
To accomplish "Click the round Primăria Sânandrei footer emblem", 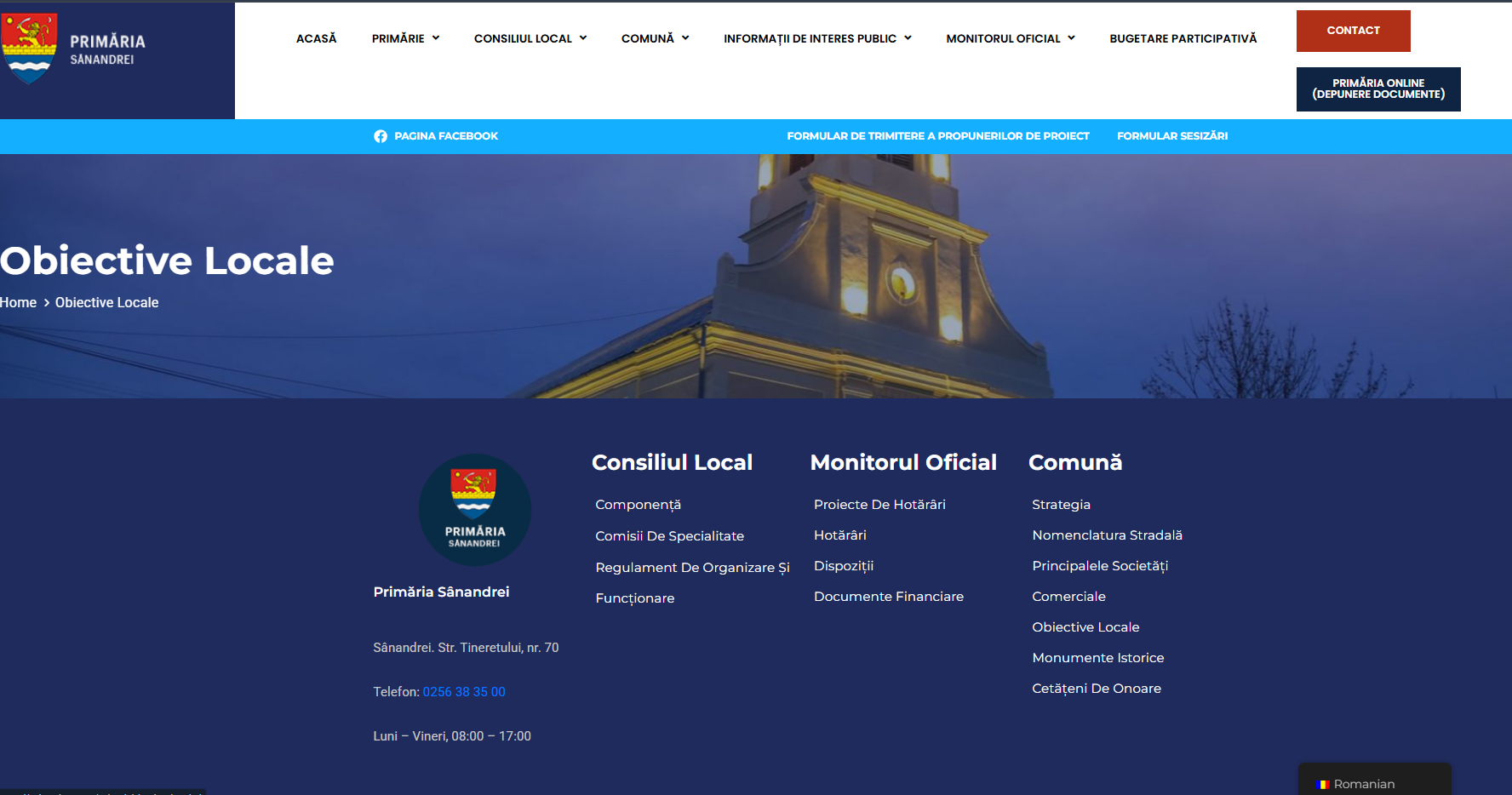I will click(474, 510).
